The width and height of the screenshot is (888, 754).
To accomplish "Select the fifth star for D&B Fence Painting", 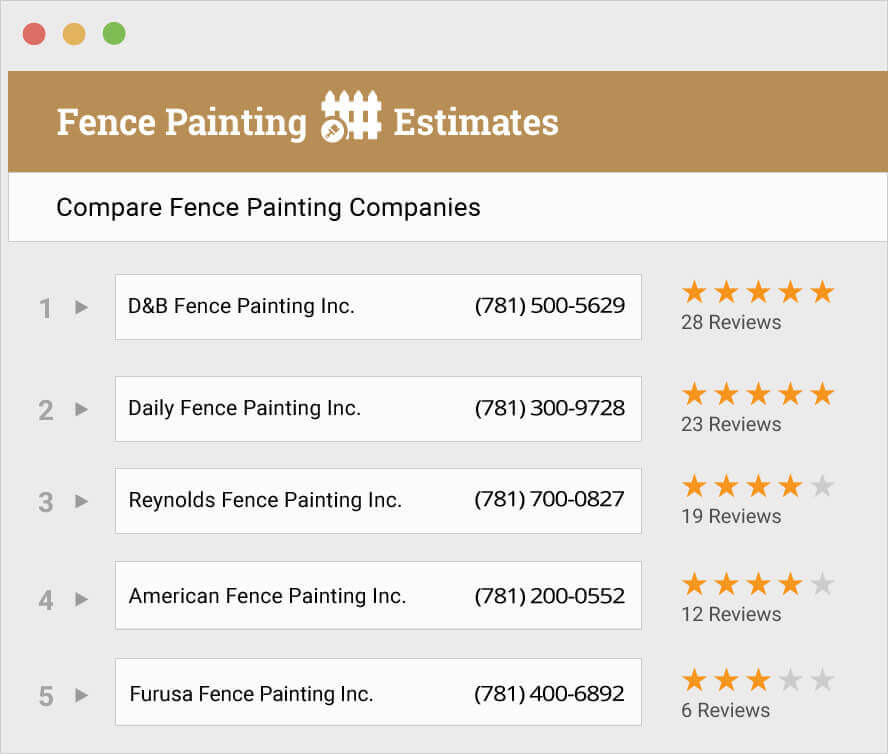I will (821, 291).
